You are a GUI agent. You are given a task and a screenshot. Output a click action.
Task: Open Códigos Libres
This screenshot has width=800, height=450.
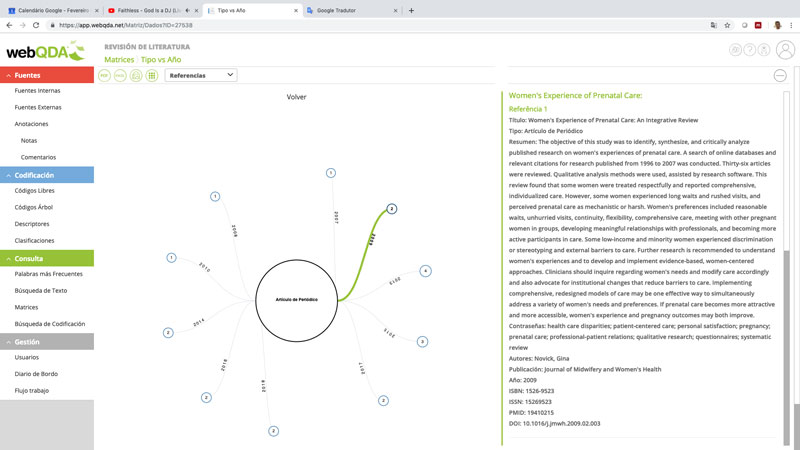coord(34,190)
